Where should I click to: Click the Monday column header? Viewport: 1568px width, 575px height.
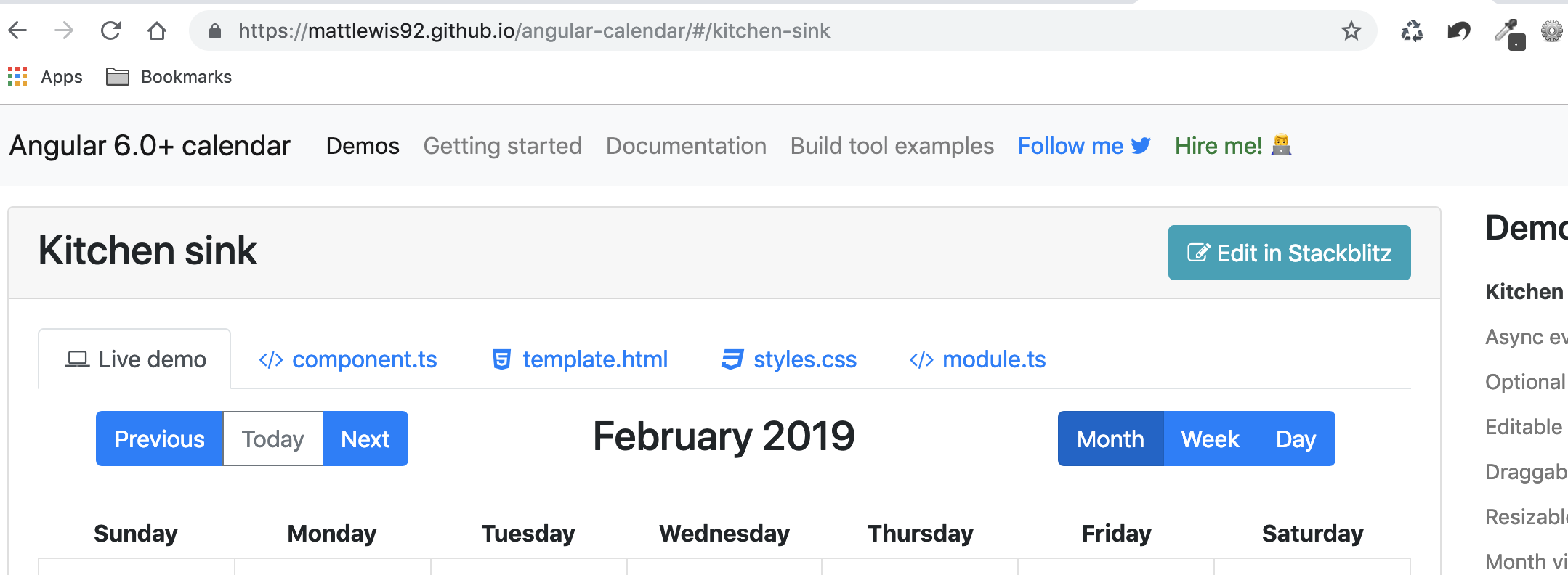(x=332, y=534)
